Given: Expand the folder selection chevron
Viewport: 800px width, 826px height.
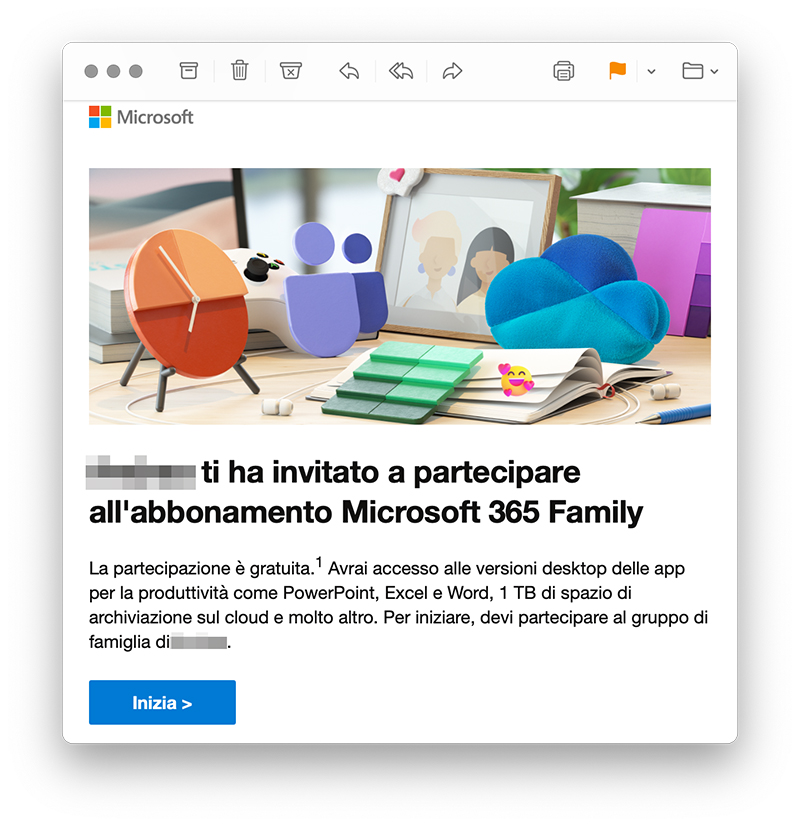Looking at the screenshot, I should tap(713, 73).
